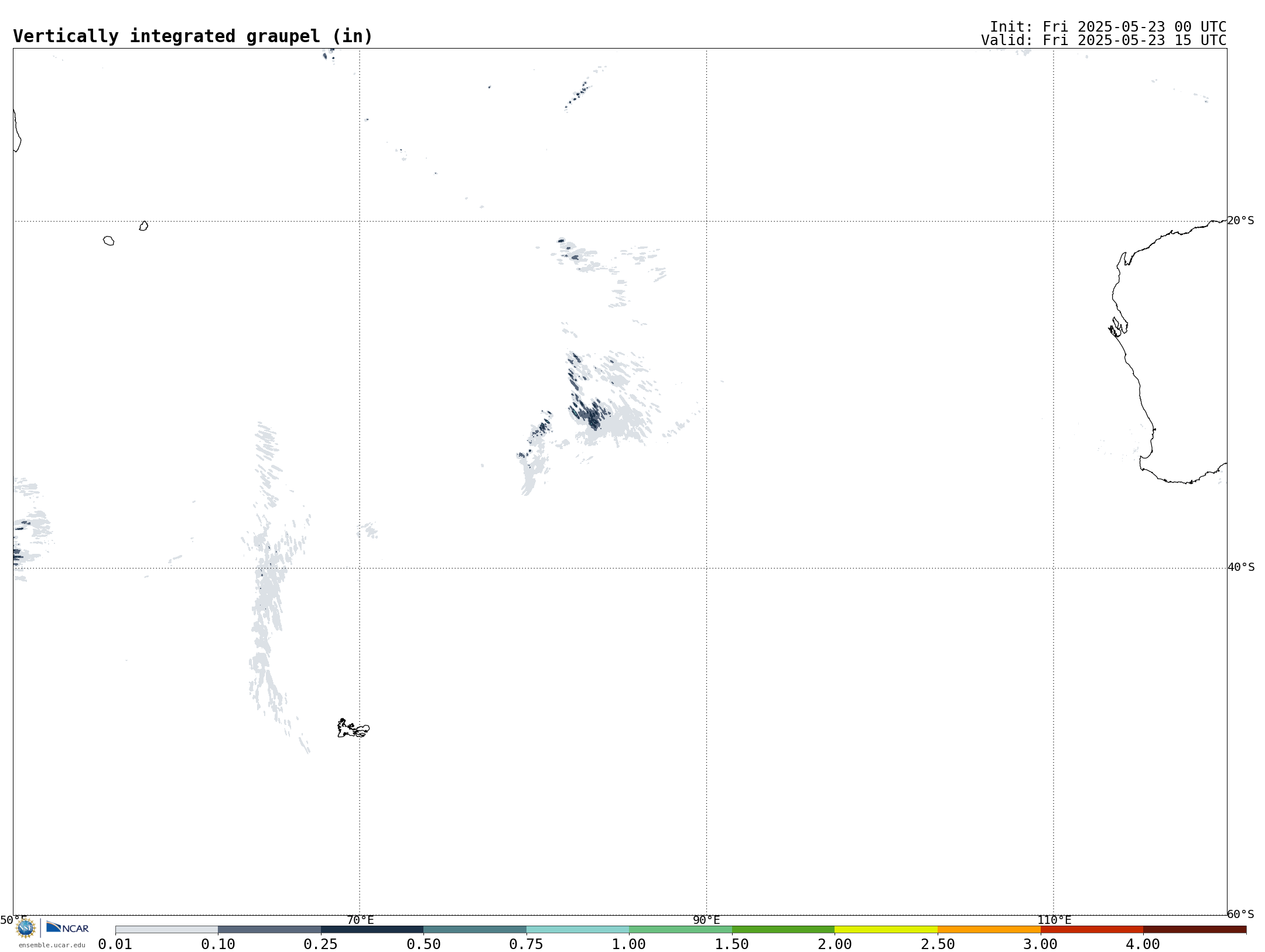Click the 'Init: Fri 2025-05-23 00 UTC' text
This screenshot has height=952, width=1265.
(1108, 27)
